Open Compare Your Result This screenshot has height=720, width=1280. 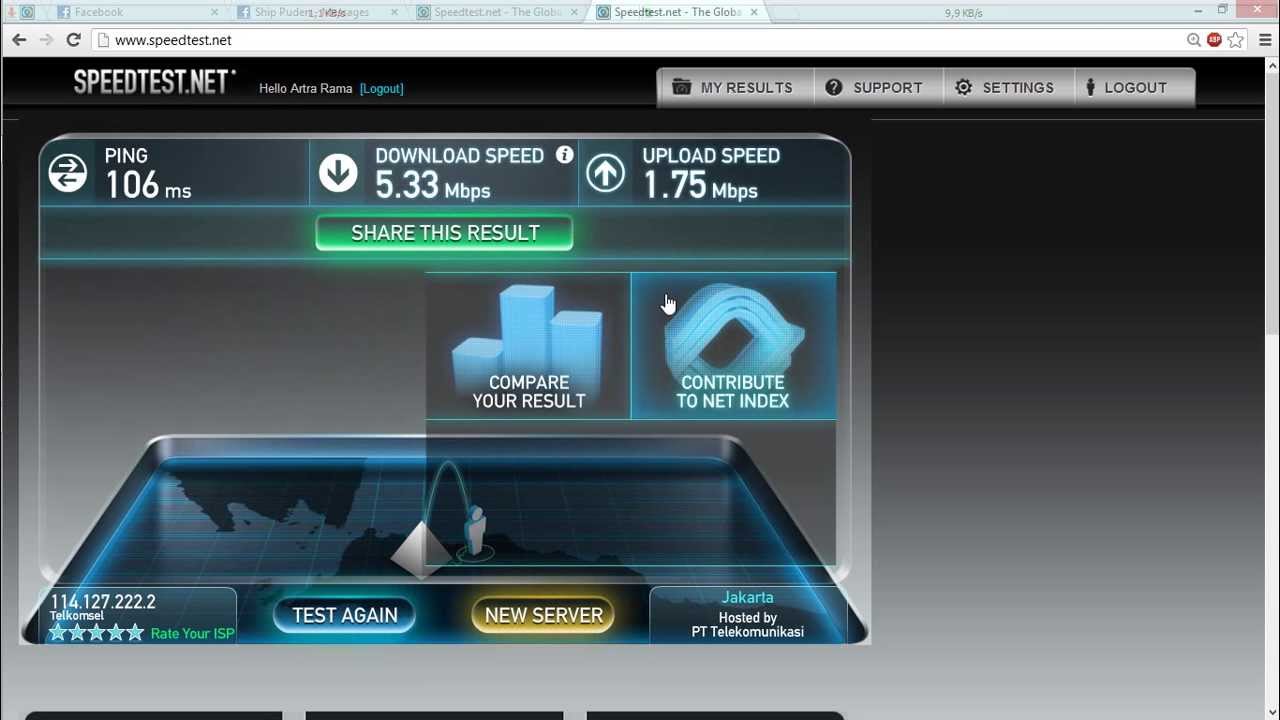pos(528,346)
